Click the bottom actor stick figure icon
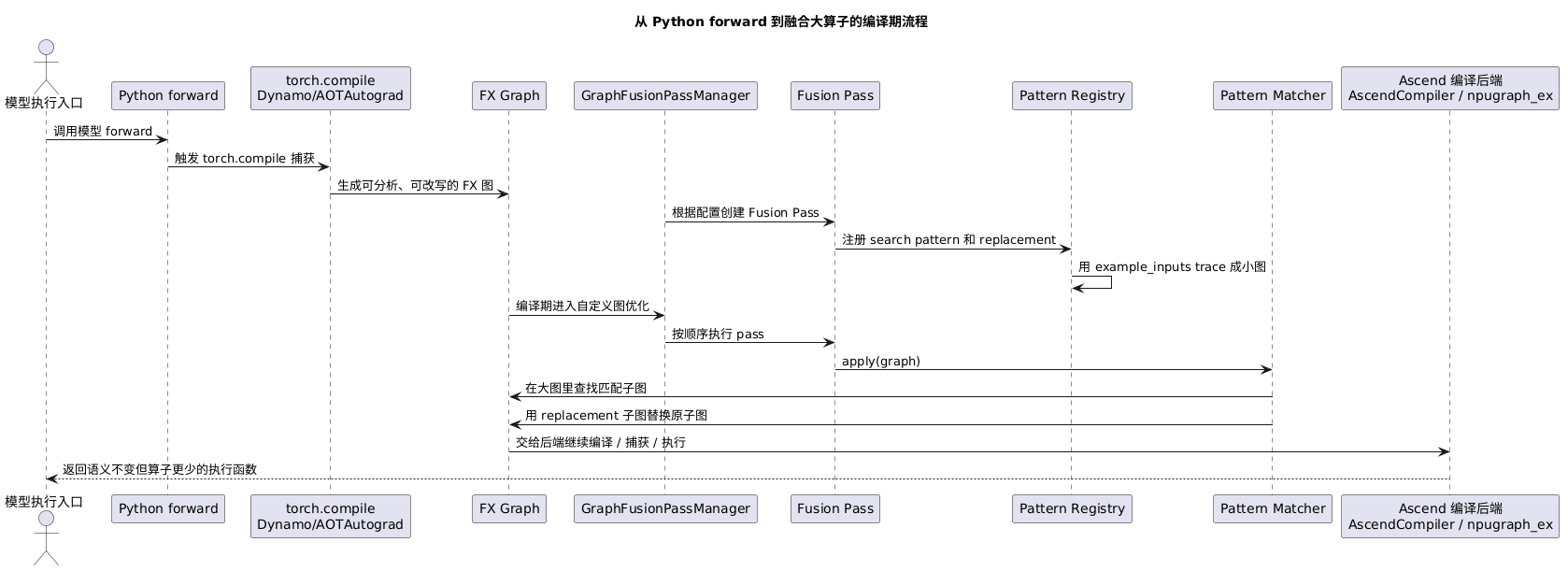 45,539
